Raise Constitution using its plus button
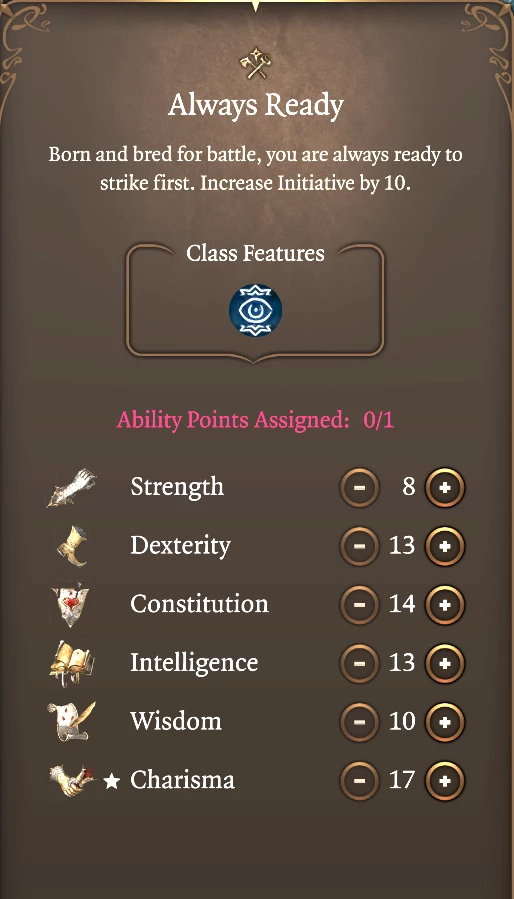Screen dimensions: 514x899 click(x=445, y=605)
